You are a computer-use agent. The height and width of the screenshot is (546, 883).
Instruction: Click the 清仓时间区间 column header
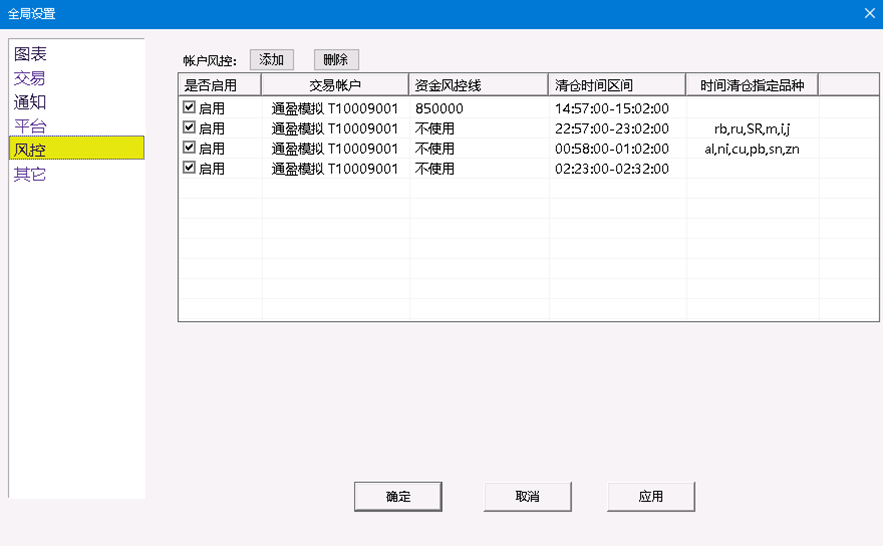[617, 85]
